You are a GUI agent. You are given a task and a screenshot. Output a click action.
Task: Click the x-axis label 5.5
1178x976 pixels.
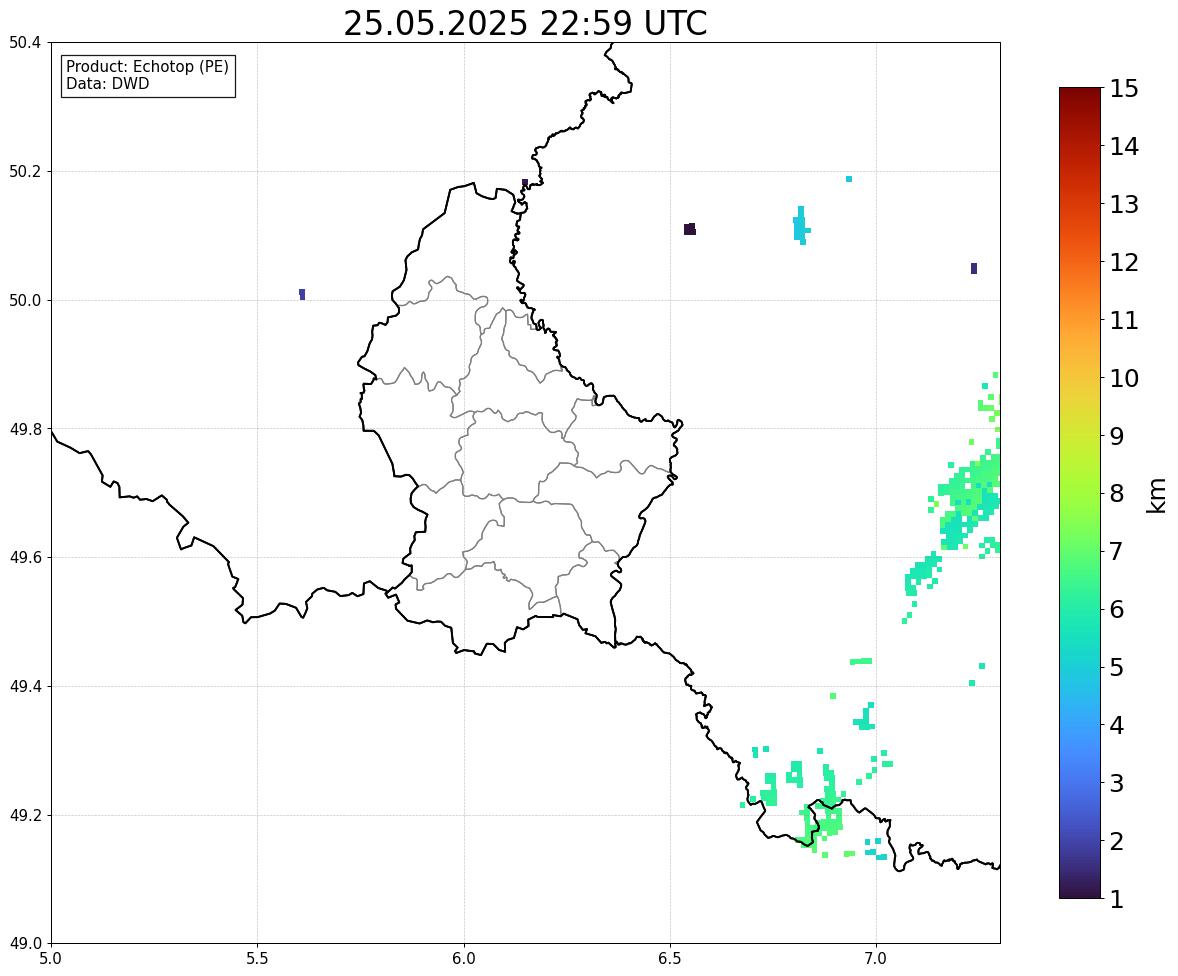(x=258, y=959)
